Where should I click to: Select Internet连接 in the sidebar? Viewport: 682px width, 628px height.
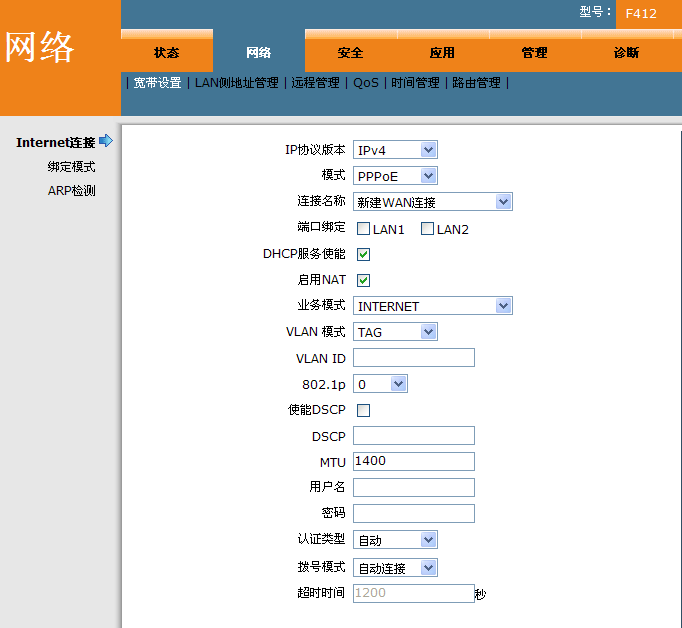coord(56,142)
